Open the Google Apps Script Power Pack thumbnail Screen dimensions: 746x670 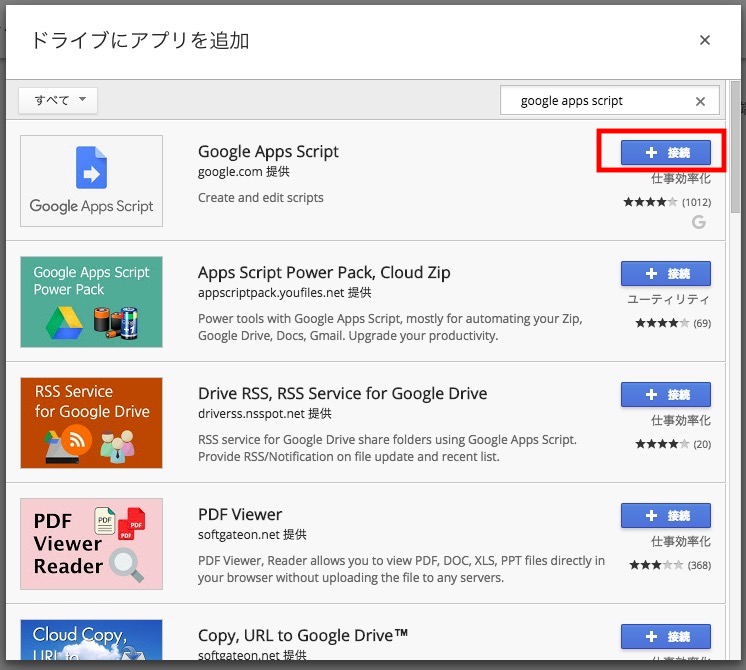[x=91, y=302]
